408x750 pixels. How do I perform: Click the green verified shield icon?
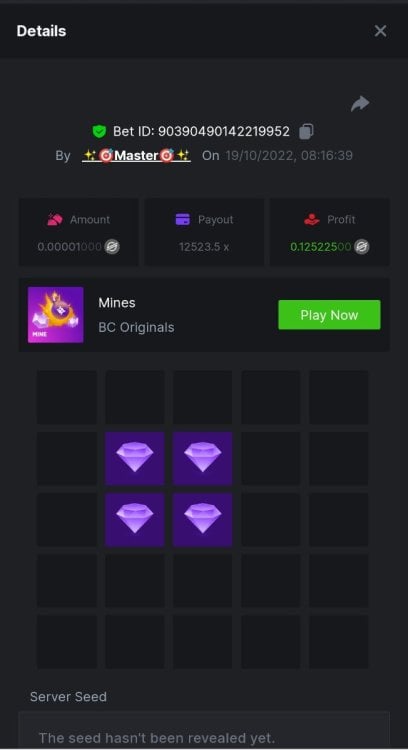[x=99, y=131]
